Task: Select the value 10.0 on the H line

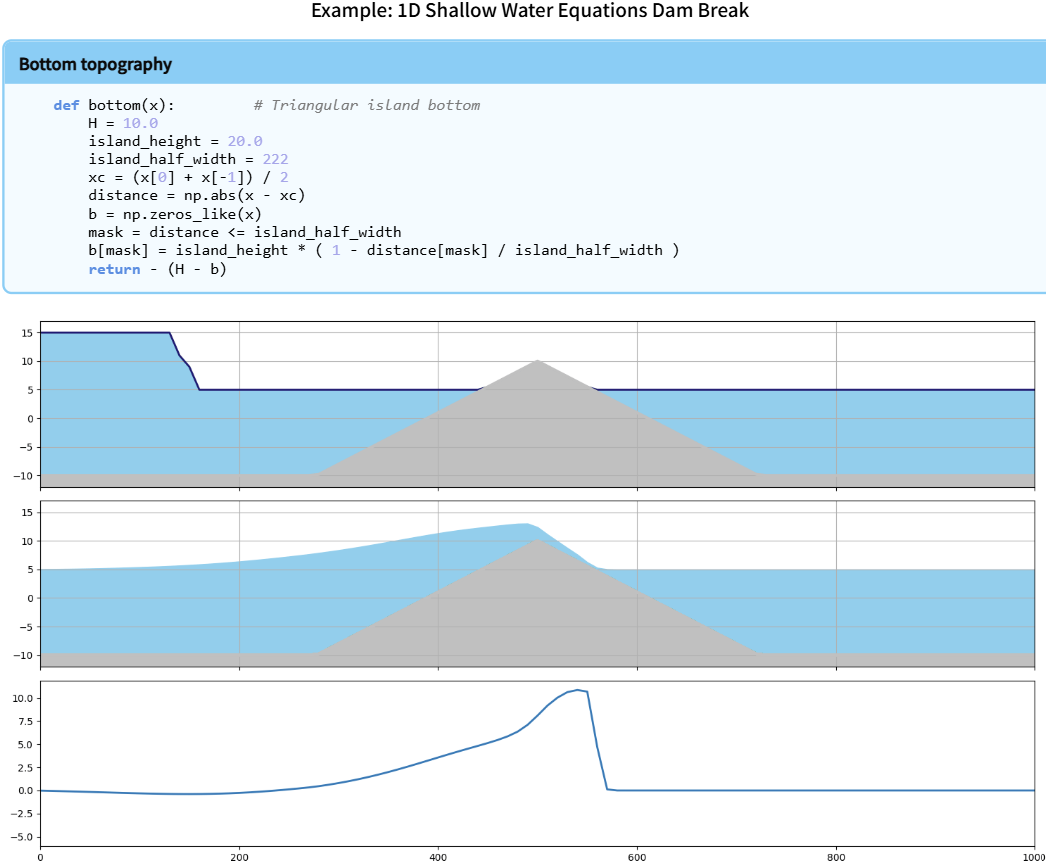Action: [140, 123]
